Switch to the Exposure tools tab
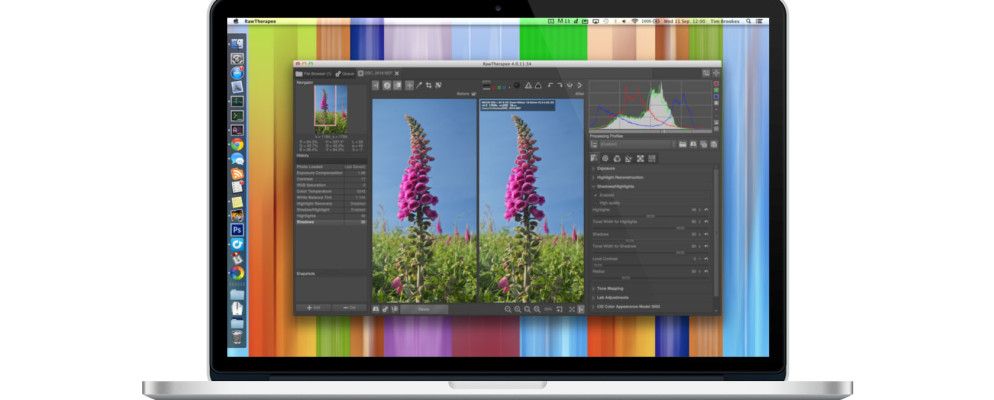The image size is (994, 400). (594, 158)
